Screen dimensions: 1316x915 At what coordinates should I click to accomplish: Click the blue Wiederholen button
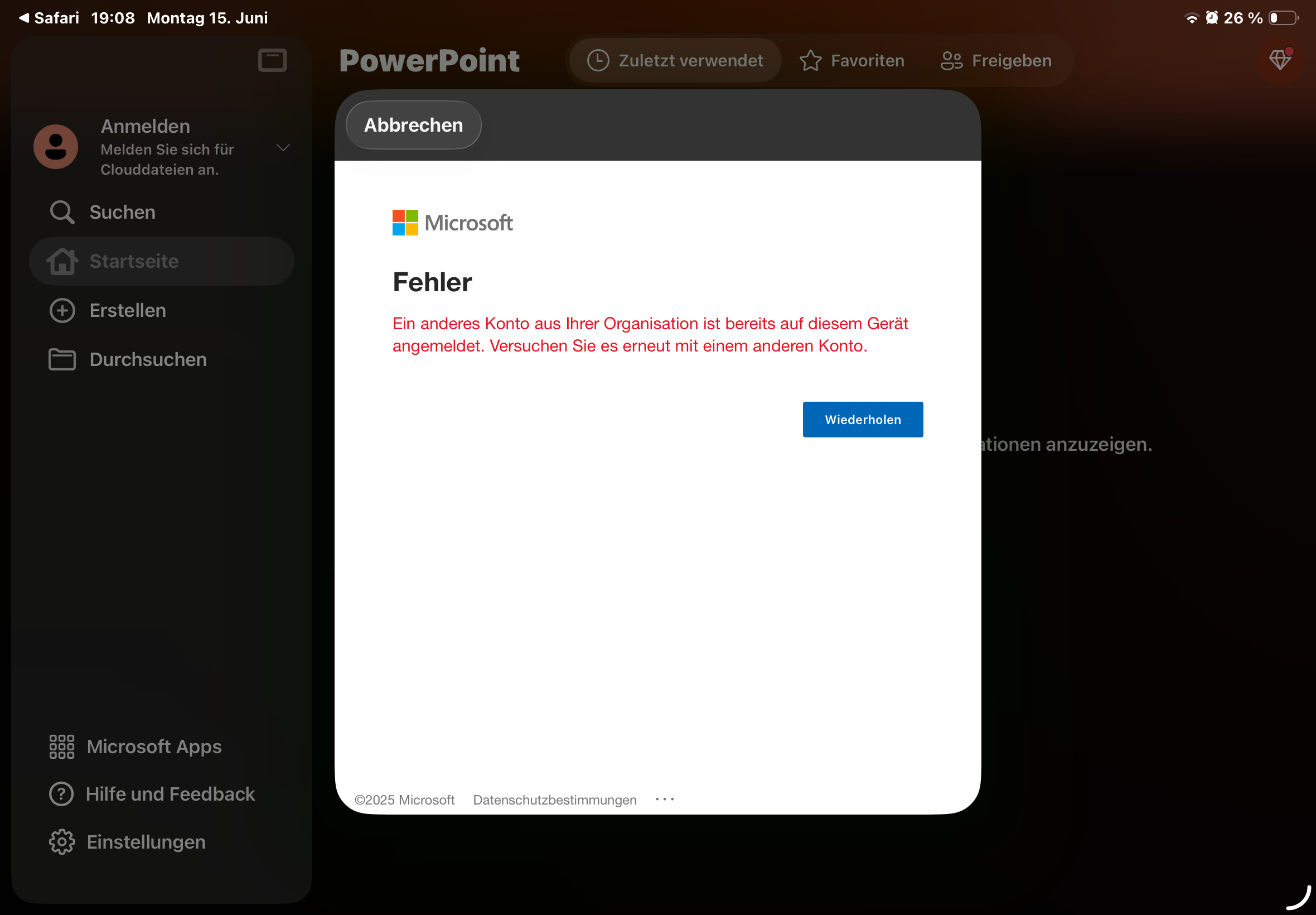coord(862,420)
